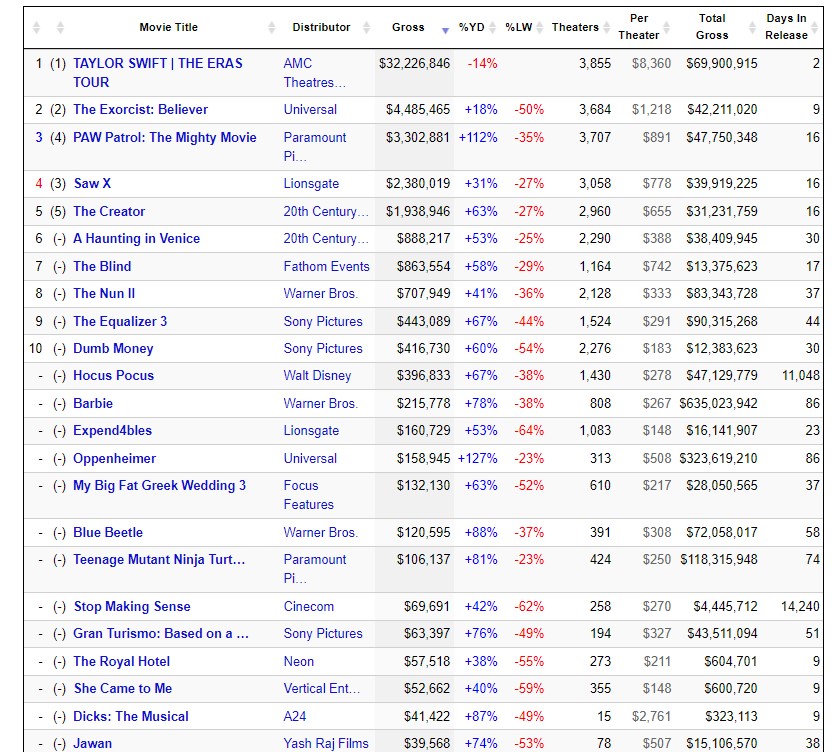
Task: Open the Fathom Events distributor link
Action: point(326,266)
